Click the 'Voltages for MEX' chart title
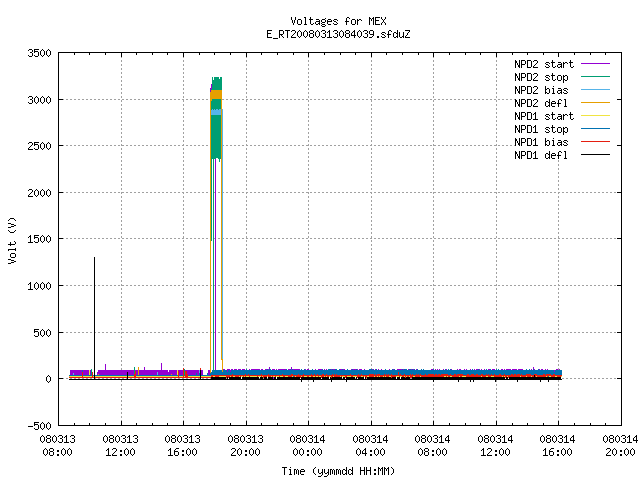The height and width of the screenshot is (480, 640). click(x=338, y=21)
